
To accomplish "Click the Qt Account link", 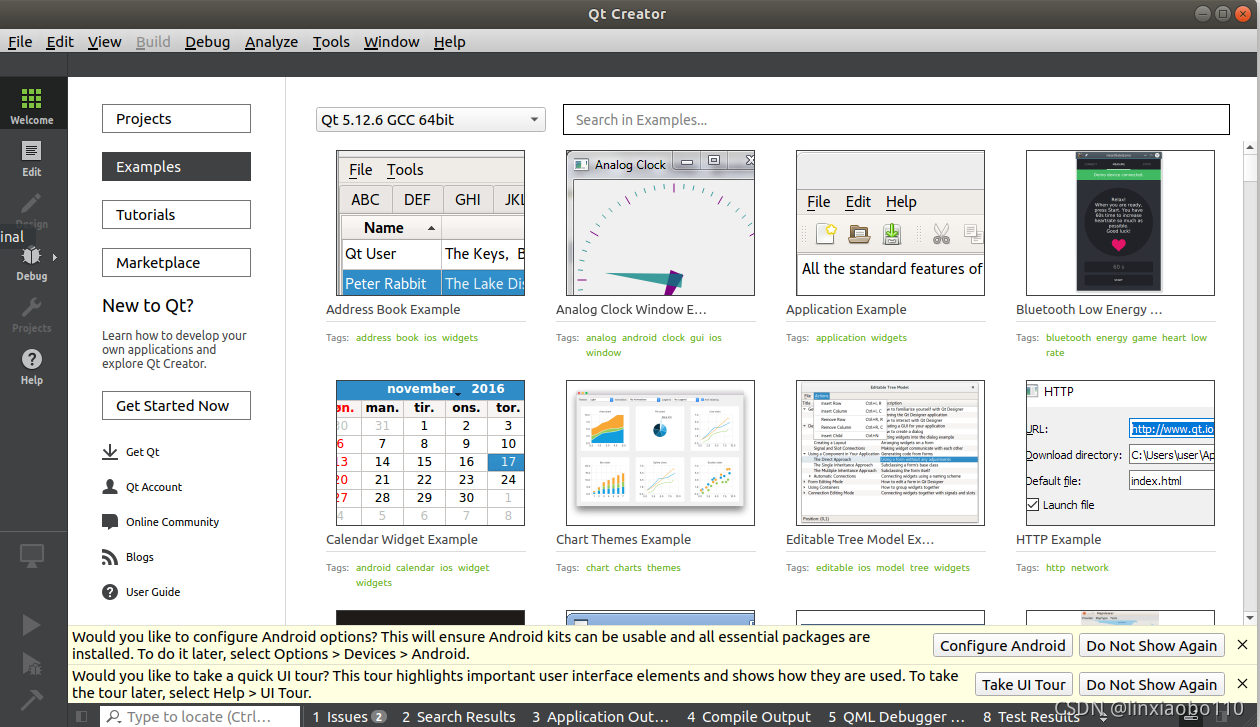I will pos(154,487).
